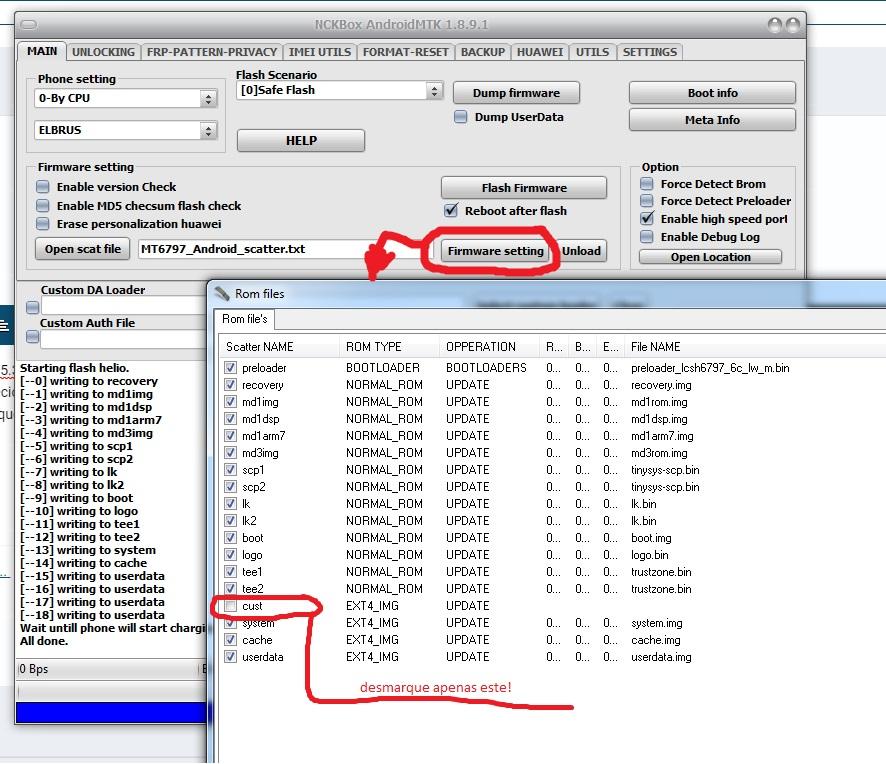
Task: Select the boot.img file name cell
Action: pos(651,538)
